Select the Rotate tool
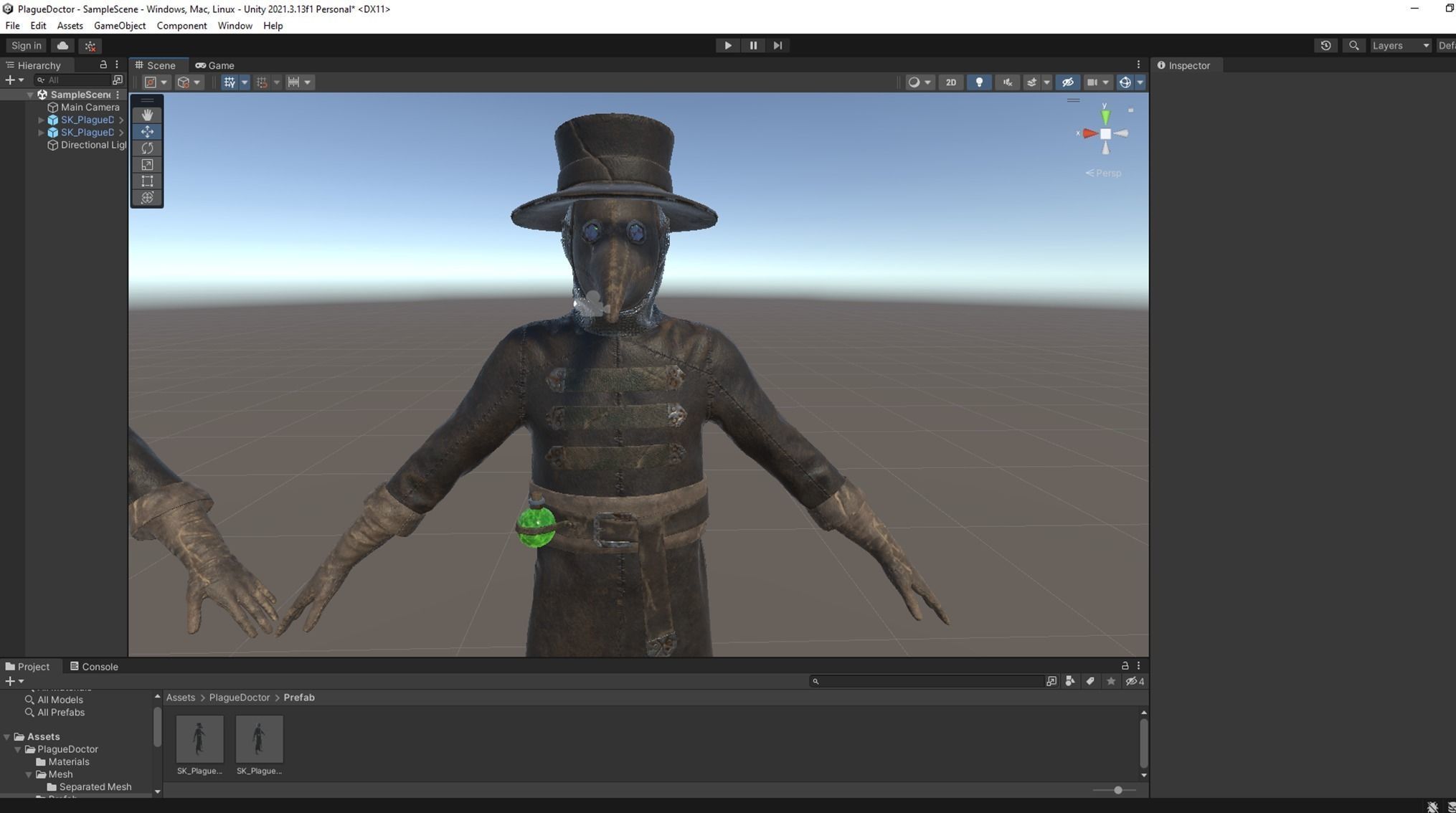Screen dimensions: 1456x813 147,148
